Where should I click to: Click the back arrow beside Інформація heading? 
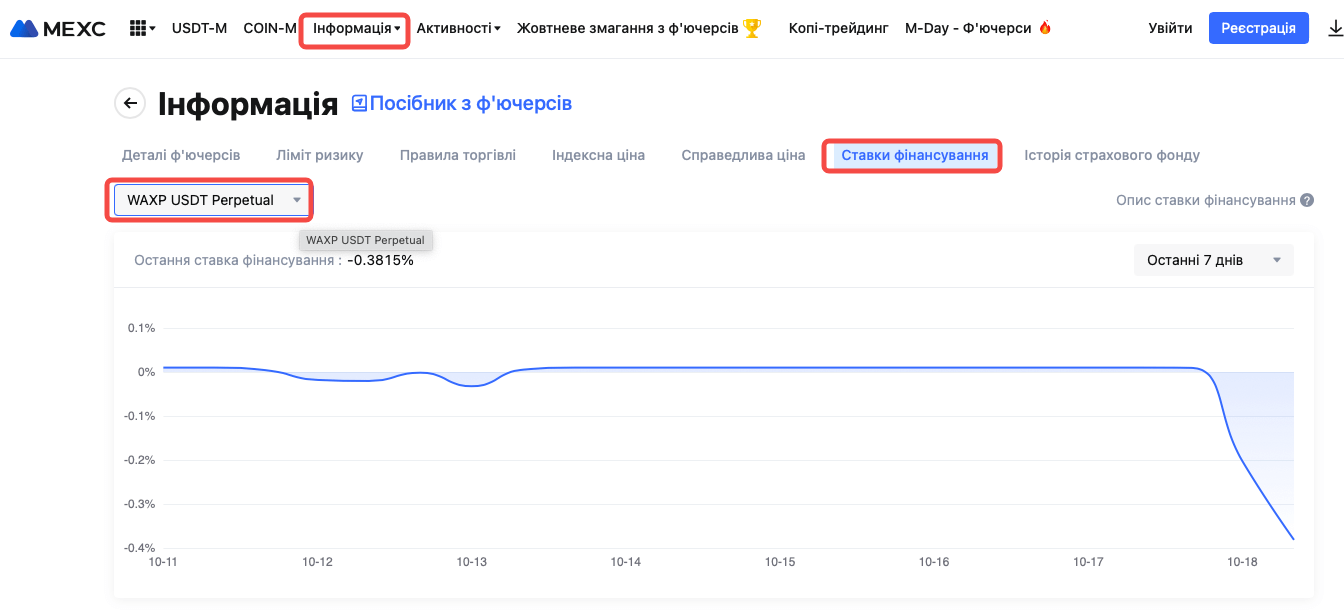pyautogui.click(x=130, y=103)
